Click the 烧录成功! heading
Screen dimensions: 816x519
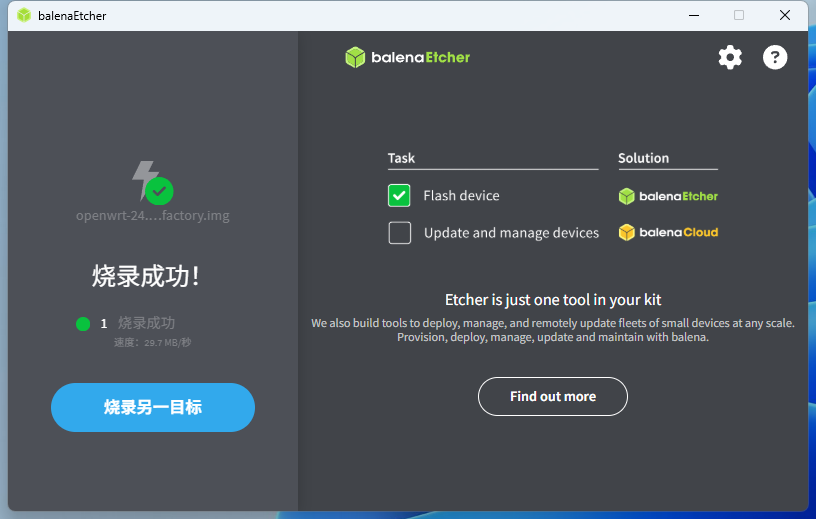[x=146, y=276]
